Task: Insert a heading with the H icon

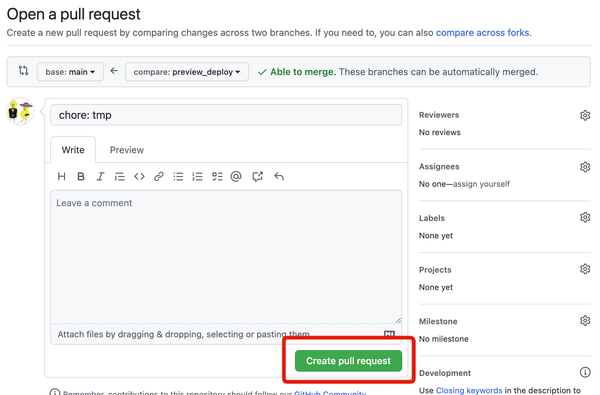Action: (61, 176)
